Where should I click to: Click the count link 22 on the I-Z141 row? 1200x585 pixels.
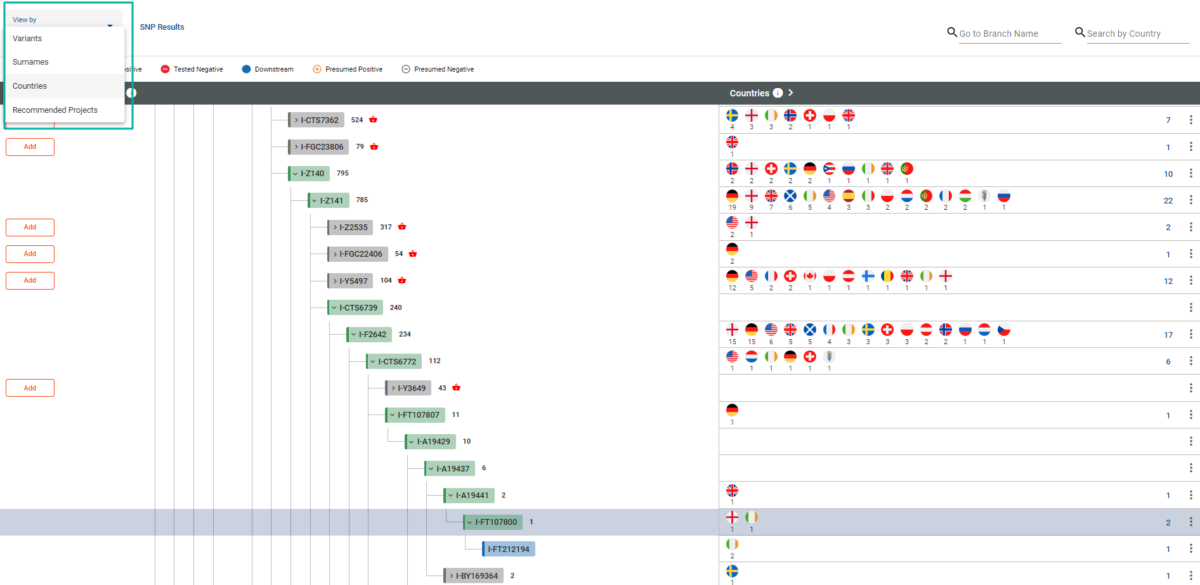coord(1167,200)
